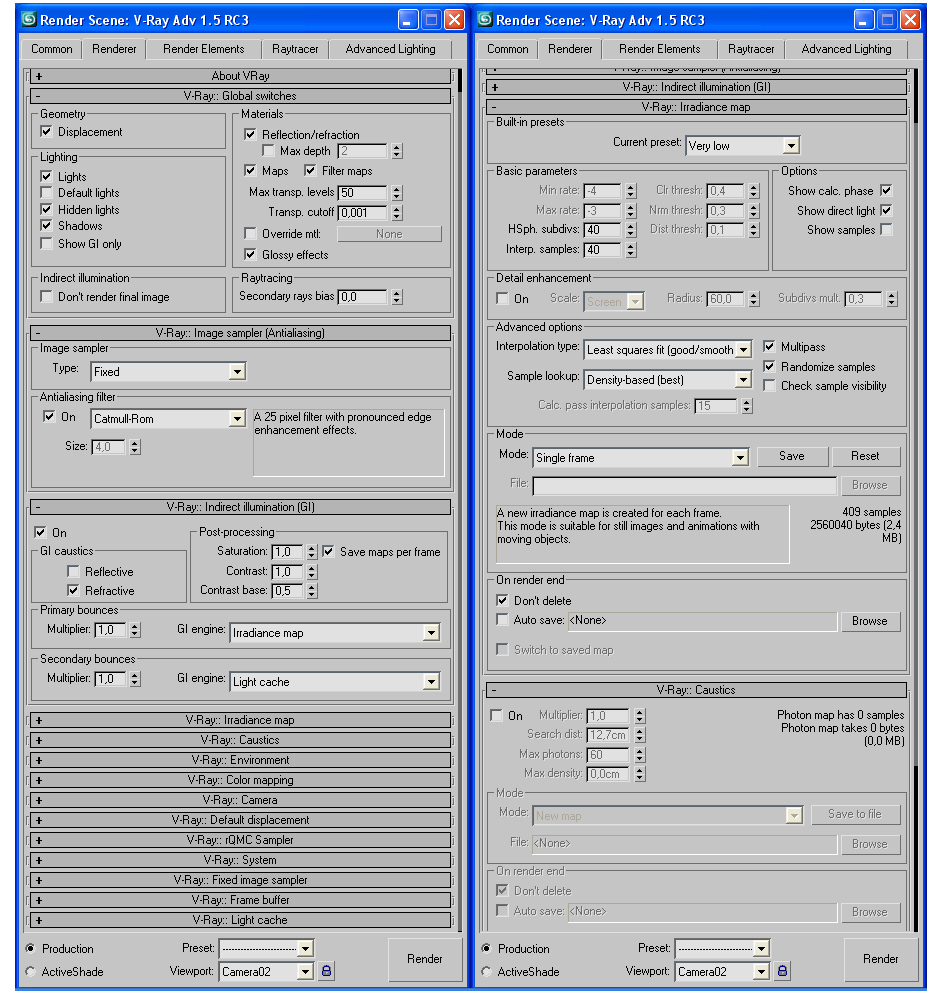Click 3ds Max app icon in right title bar
This screenshot has height=994, width=942.
(x=485, y=20)
